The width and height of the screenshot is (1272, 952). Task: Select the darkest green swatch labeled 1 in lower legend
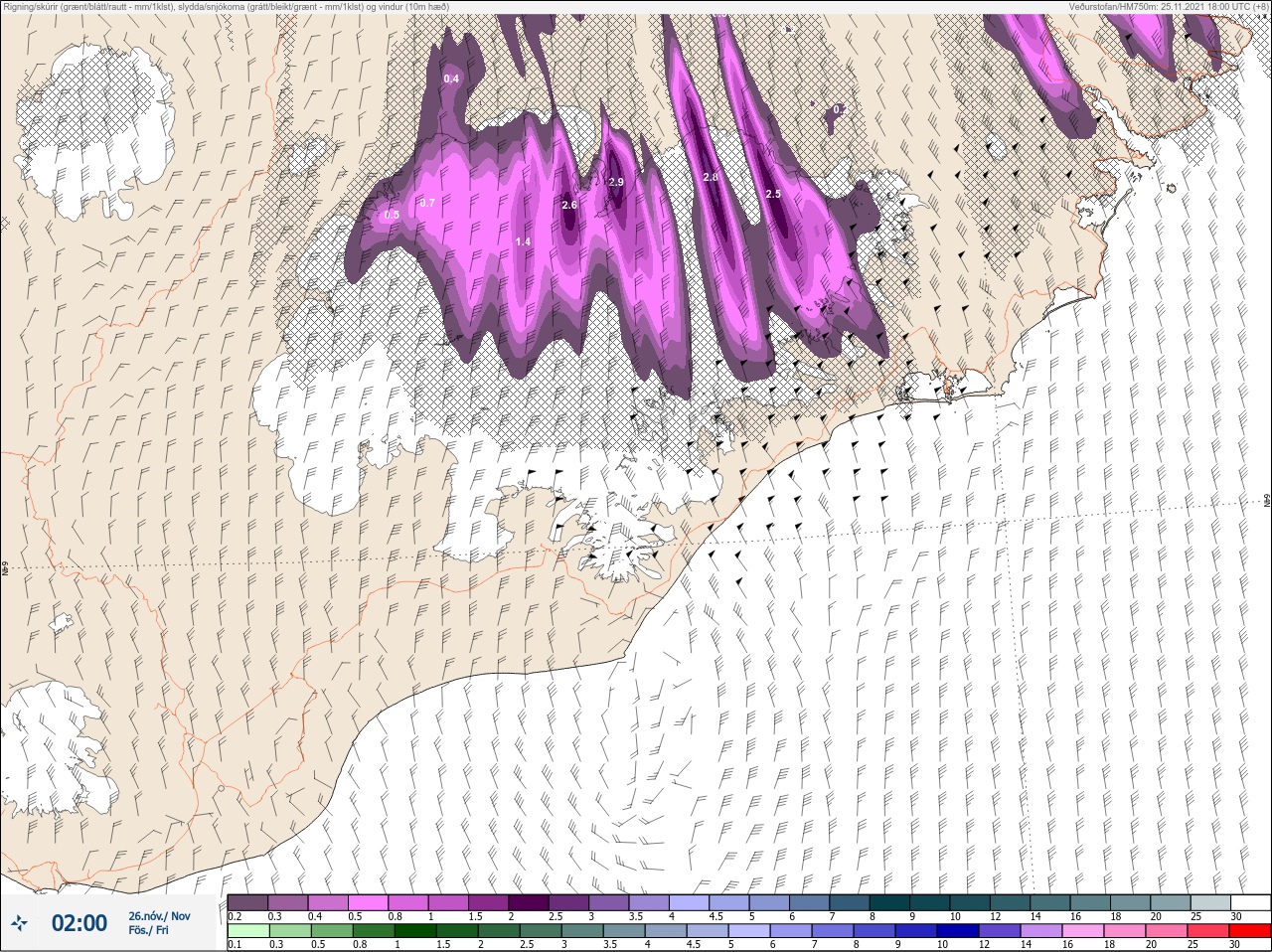(415, 931)
